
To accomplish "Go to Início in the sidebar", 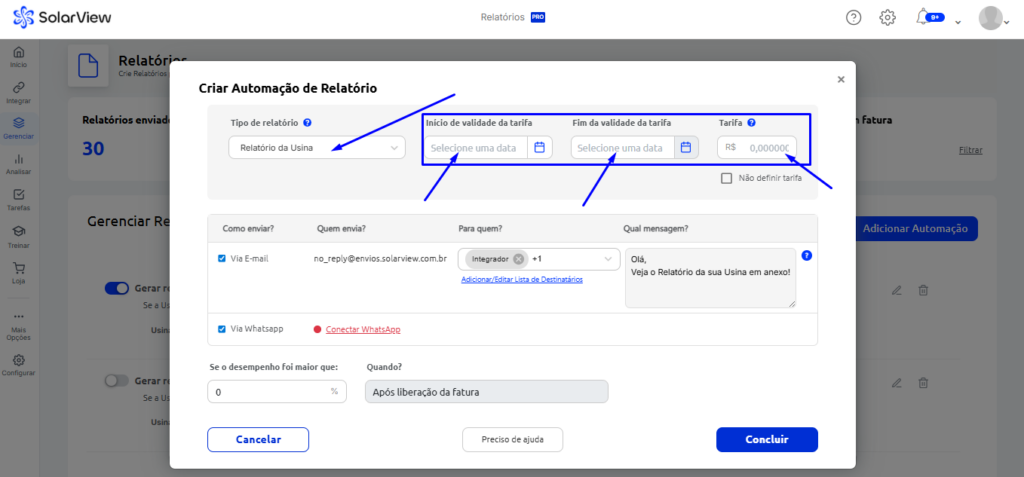I will (19, 56).
